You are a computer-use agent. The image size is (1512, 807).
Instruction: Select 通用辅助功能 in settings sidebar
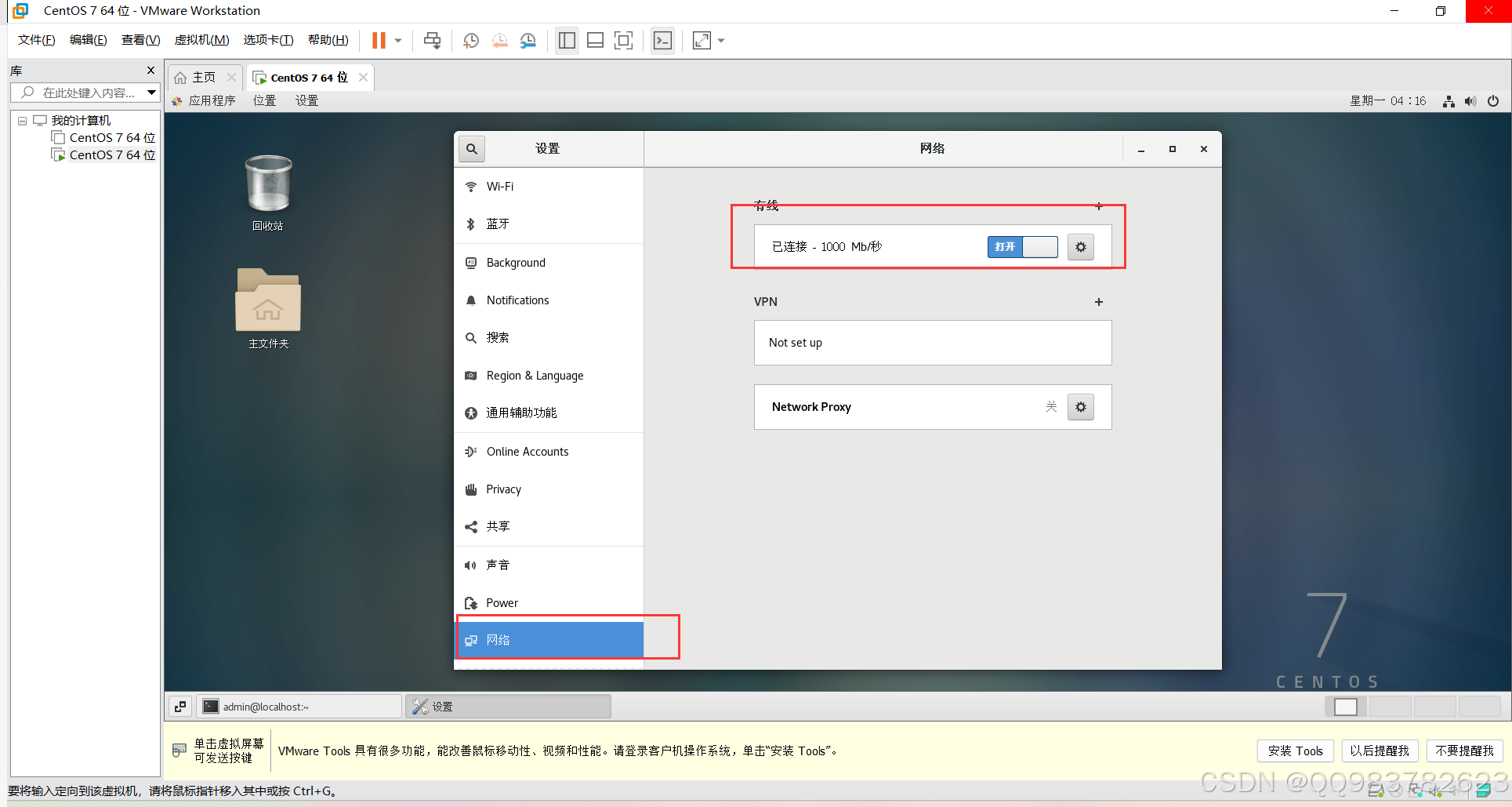[549, 413]
